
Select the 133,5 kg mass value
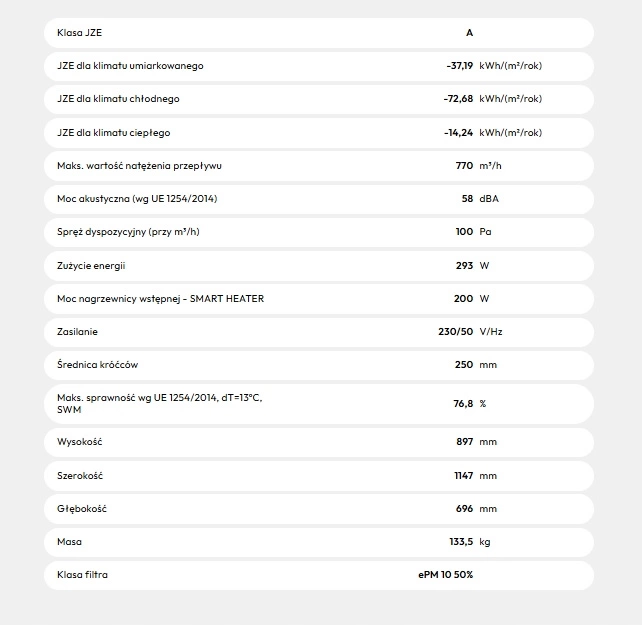pos(461,542)
